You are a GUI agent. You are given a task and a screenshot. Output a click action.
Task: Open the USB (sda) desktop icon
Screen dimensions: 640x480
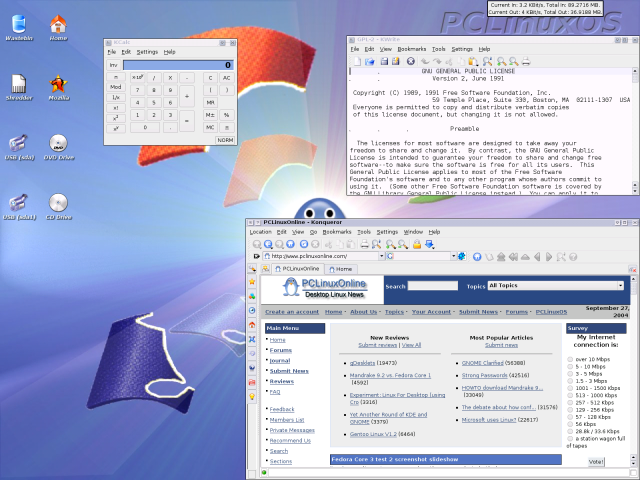click(19, 147)
